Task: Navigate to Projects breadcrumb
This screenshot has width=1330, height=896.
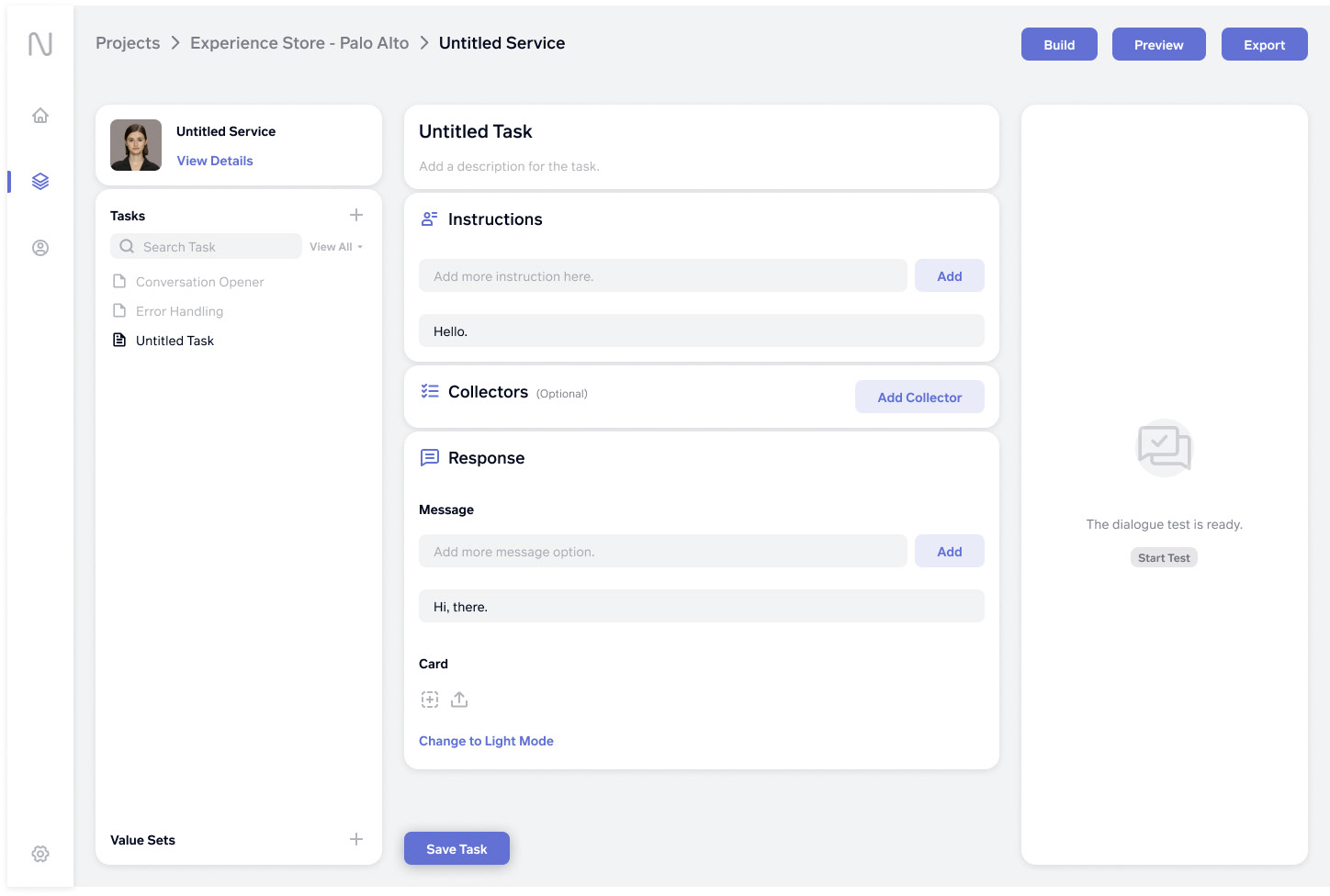Action: tap(128, 43)
